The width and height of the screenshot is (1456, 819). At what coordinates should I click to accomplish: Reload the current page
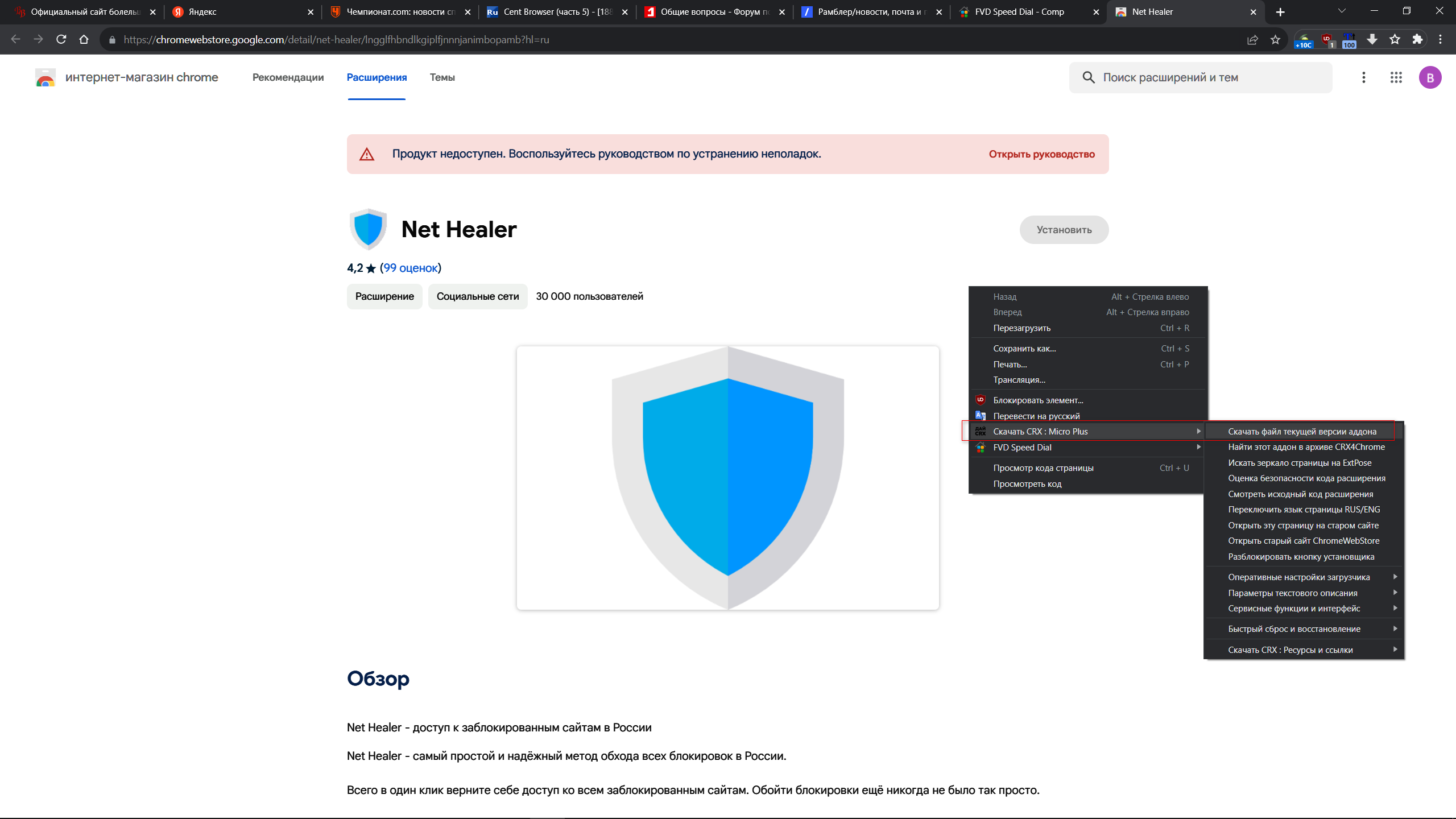(61, 39)
